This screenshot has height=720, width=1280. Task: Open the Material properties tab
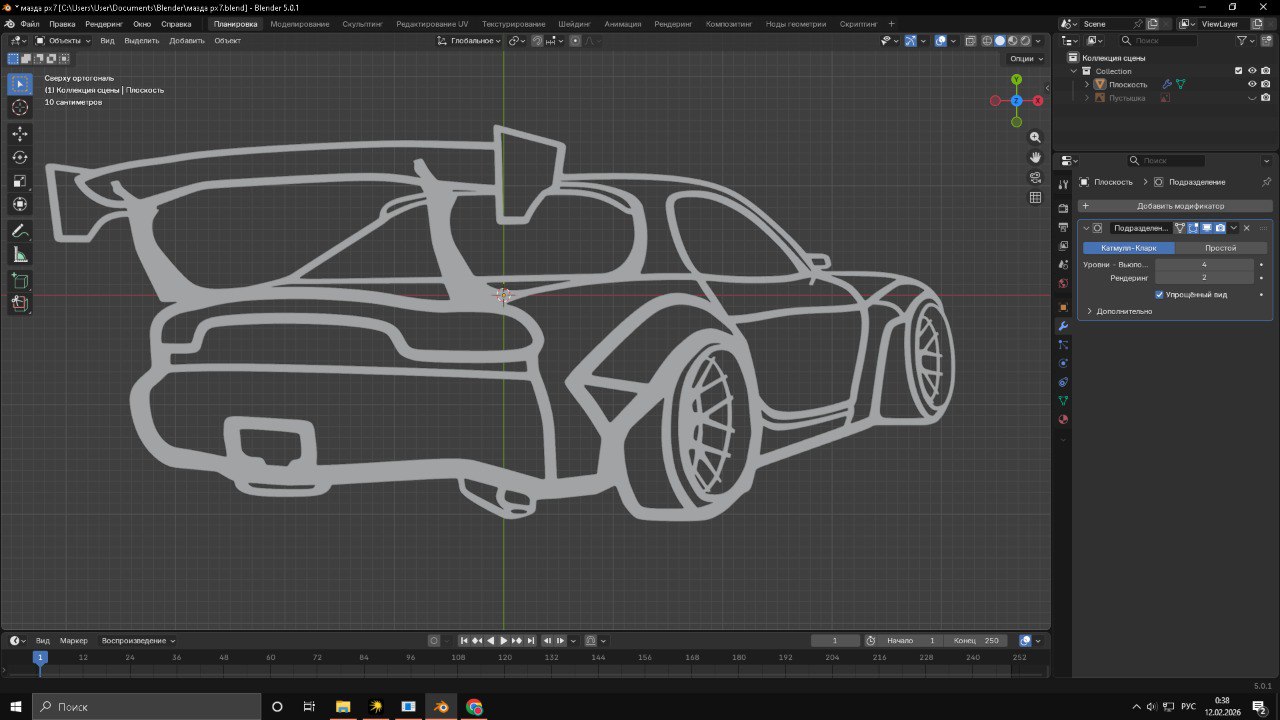pos(1064,419)
